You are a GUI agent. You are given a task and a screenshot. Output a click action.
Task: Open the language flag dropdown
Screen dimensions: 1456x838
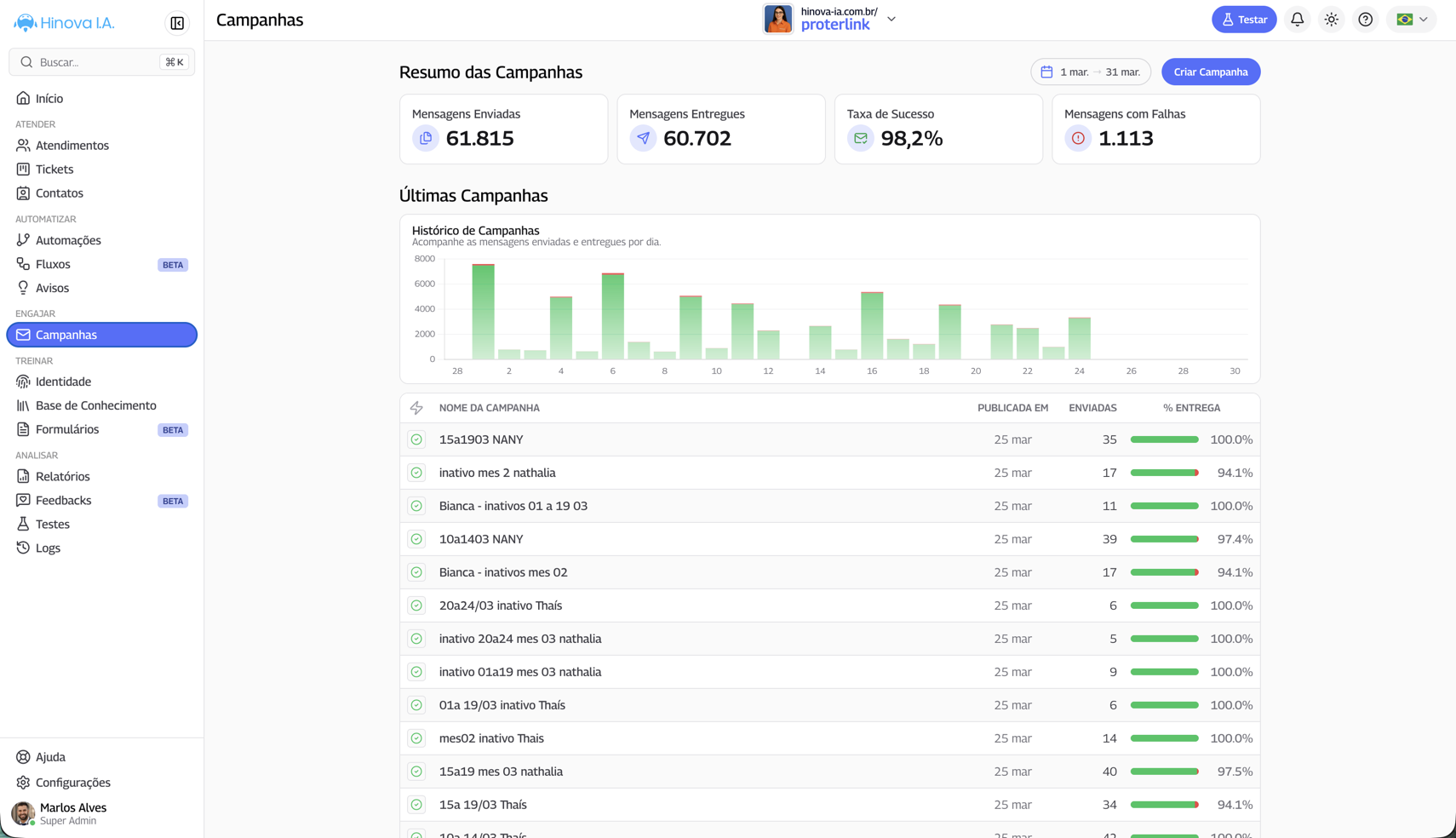(1412, 20)
